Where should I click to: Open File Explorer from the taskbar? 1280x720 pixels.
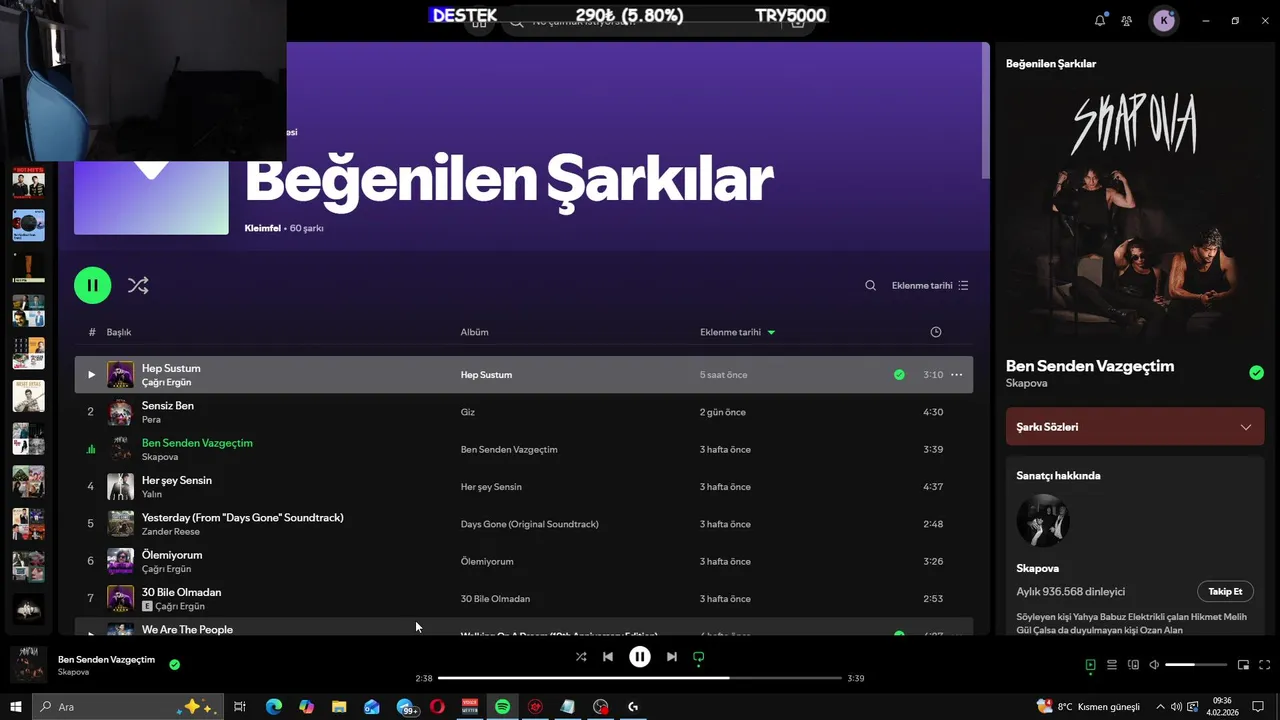click(339, 707)
